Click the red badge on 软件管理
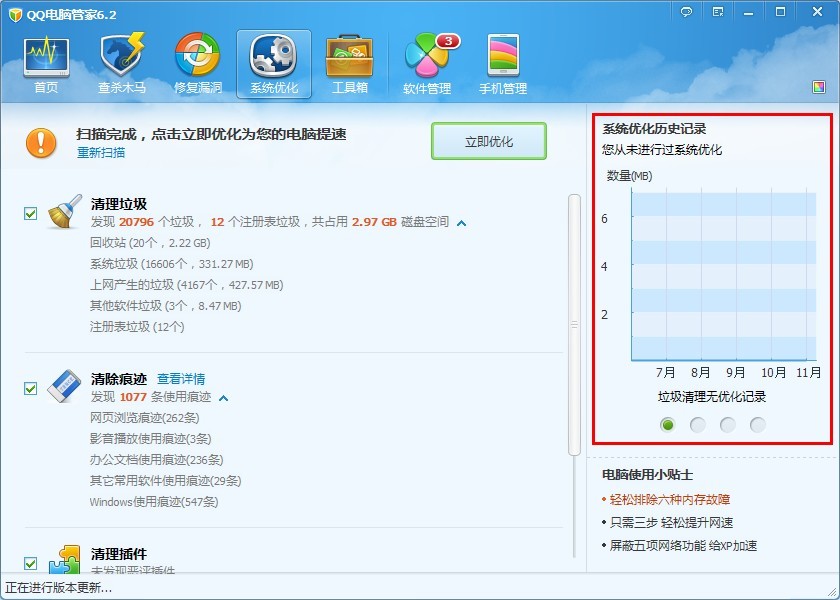This screenshot has width=840, height=600. click(448, 41)
